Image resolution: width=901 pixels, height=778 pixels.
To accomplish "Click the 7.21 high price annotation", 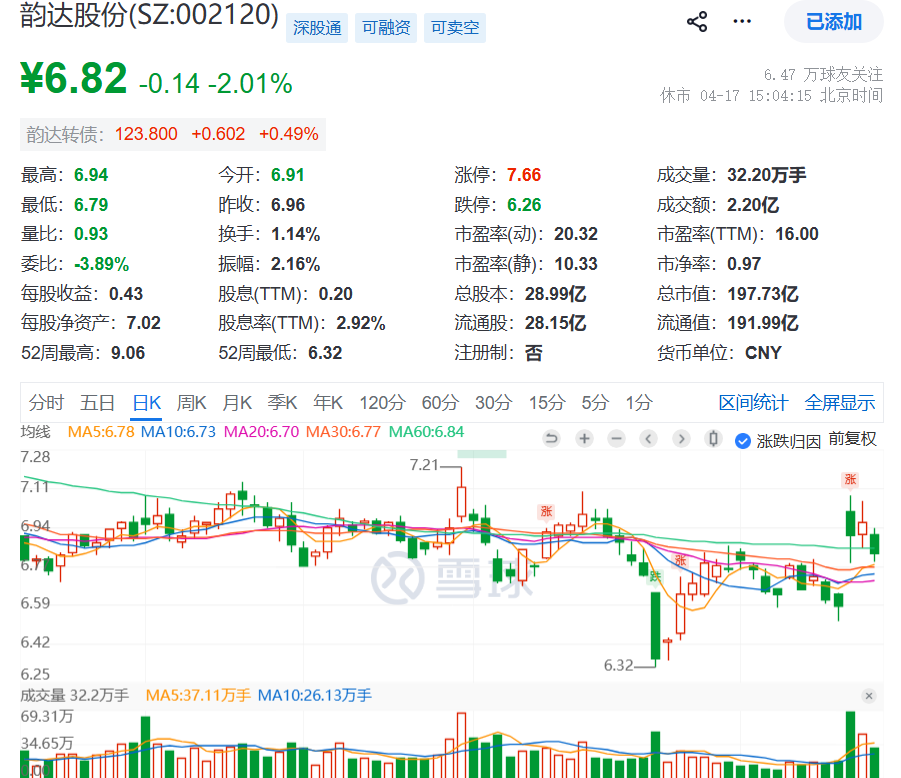I will click(423, 465).
